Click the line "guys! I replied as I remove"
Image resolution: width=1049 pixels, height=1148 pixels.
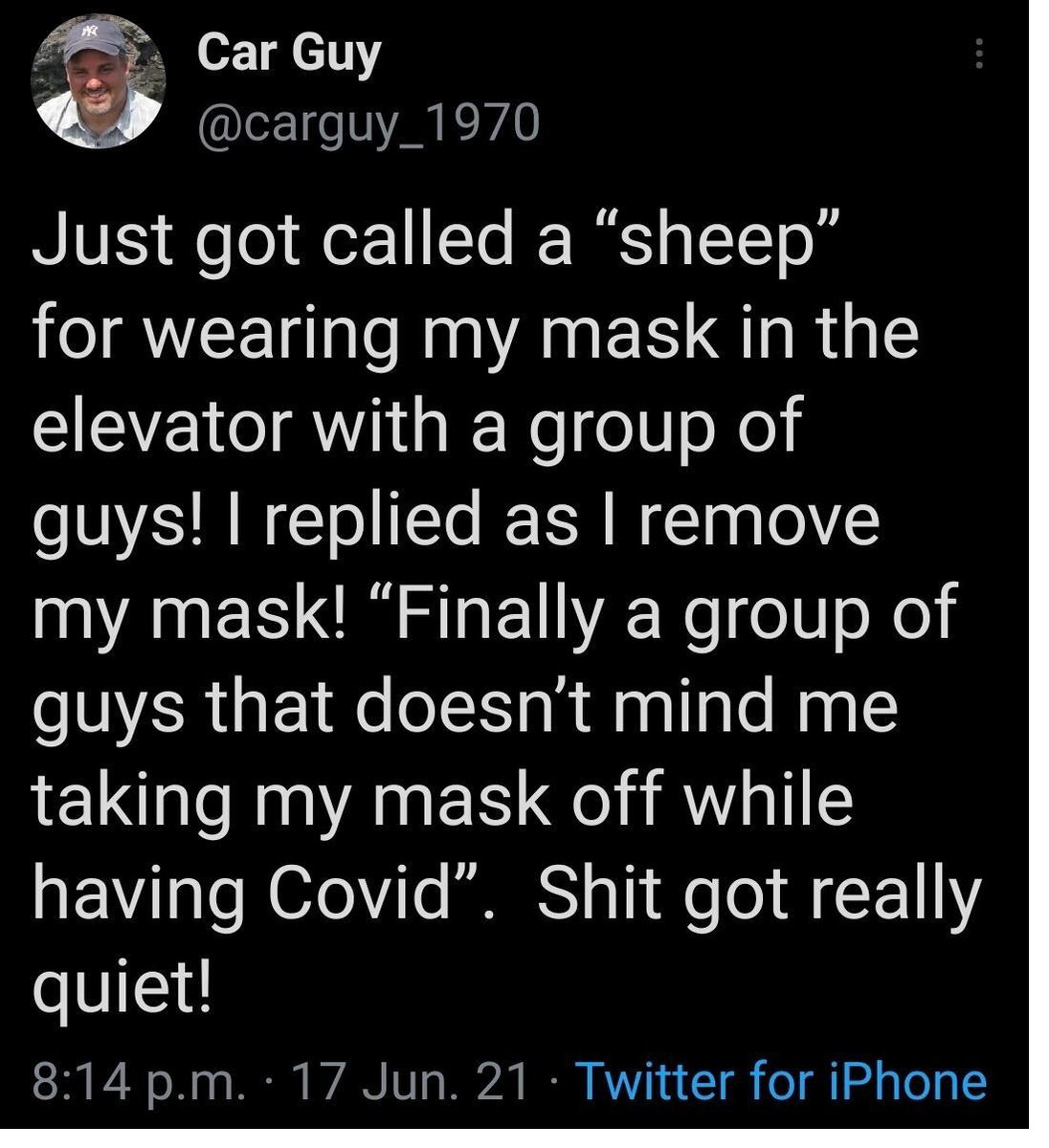pos(456,520)
